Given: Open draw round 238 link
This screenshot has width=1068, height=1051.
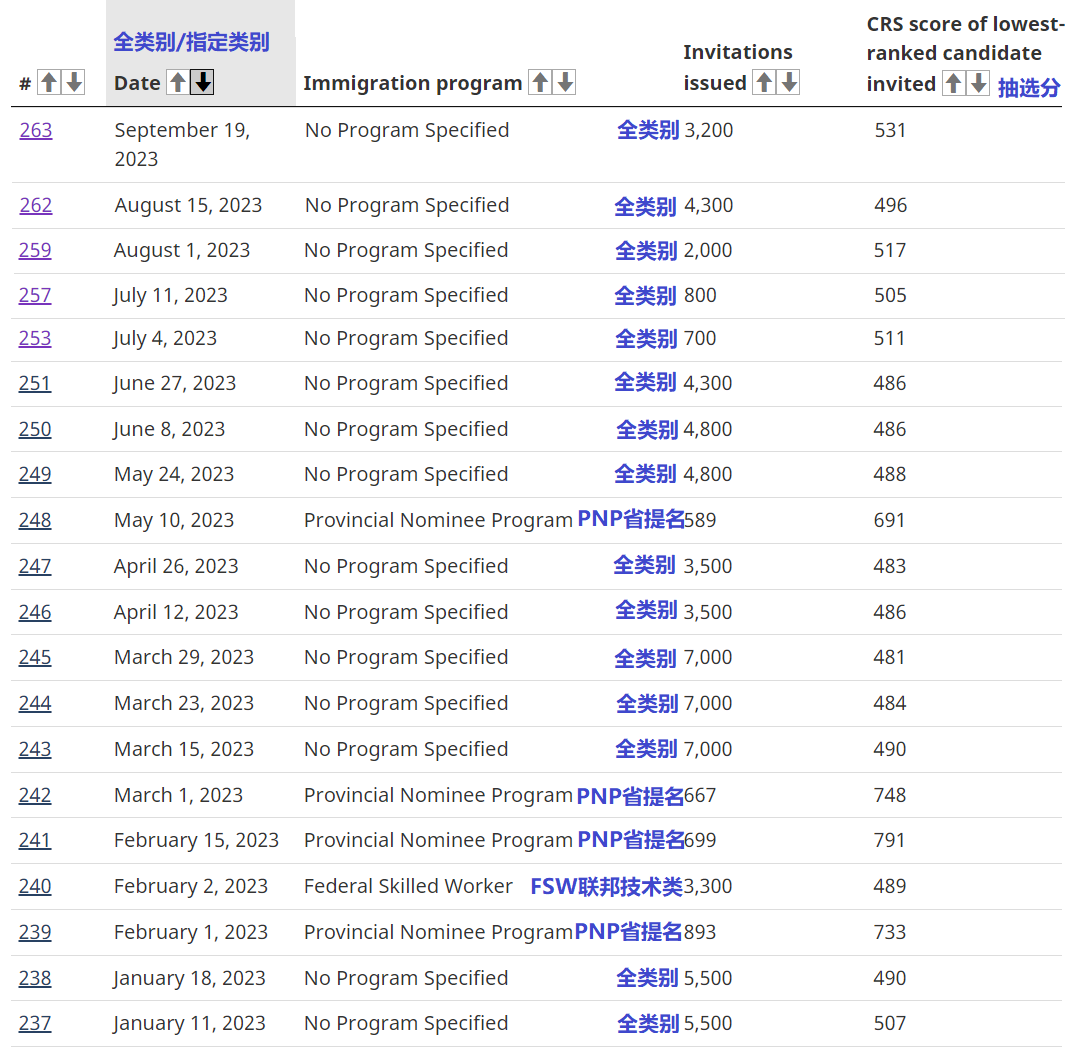Looking at the screenshot, I should (x=35, y=978).
